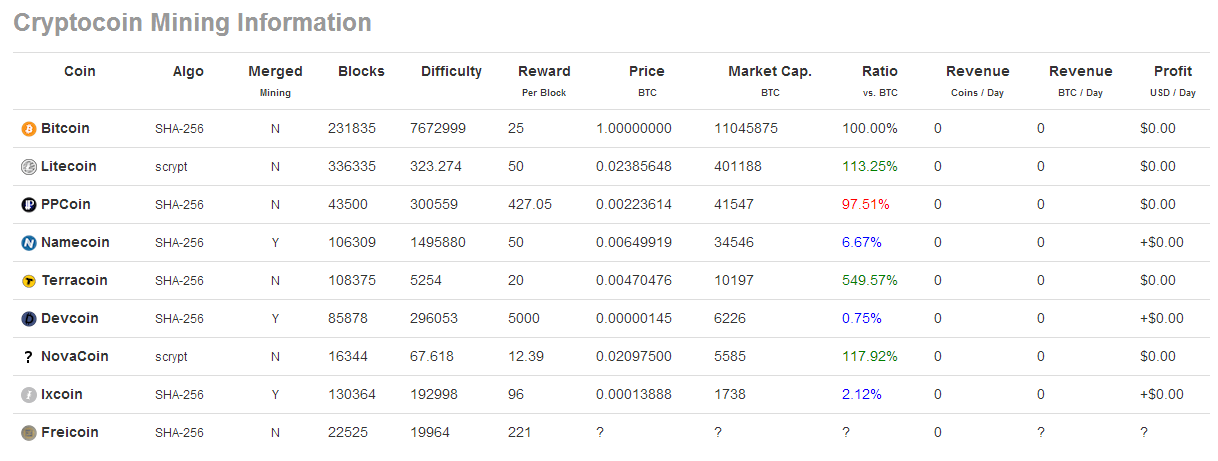The height and width of the screenshot is (461, 1218).
Task: Click the Profit column header
Action: coord(1172,72)
